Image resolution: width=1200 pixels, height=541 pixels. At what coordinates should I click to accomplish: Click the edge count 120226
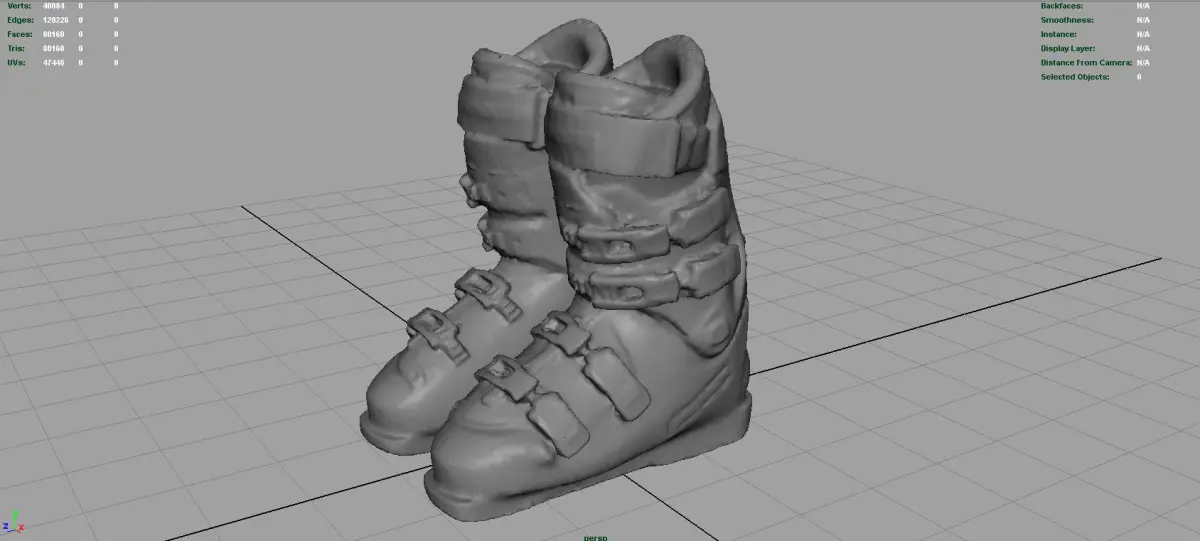click(54, 20)
